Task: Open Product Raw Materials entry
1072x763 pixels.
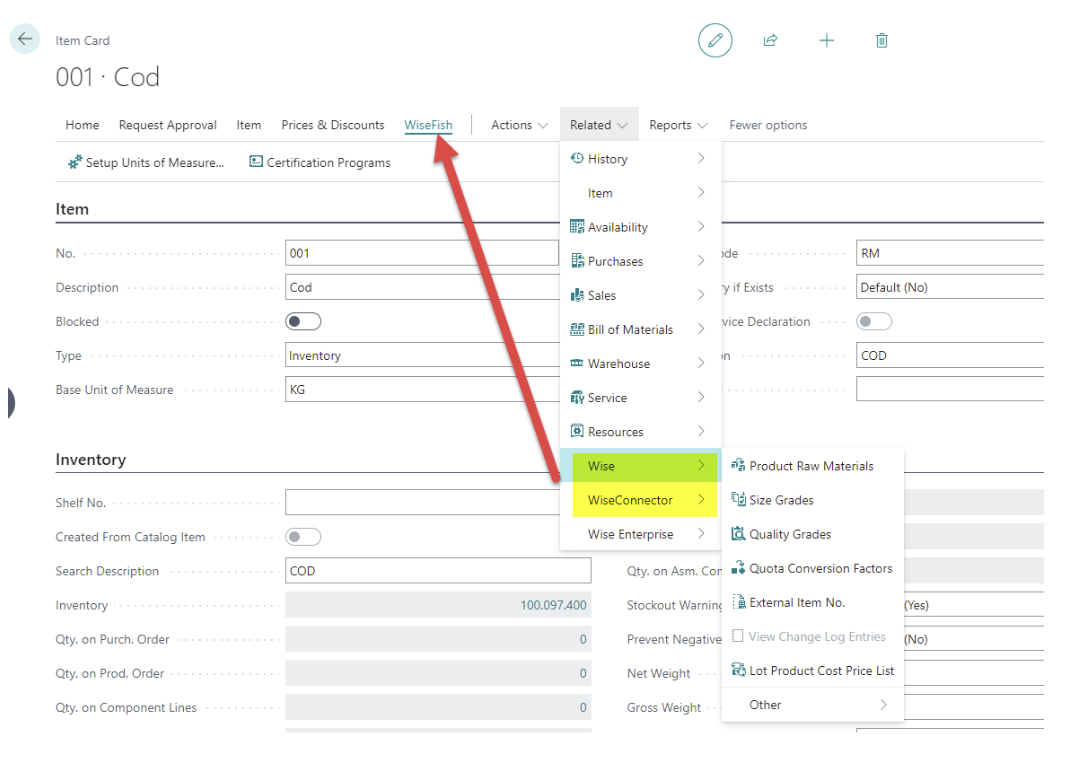Action: [x=811, y=466]
